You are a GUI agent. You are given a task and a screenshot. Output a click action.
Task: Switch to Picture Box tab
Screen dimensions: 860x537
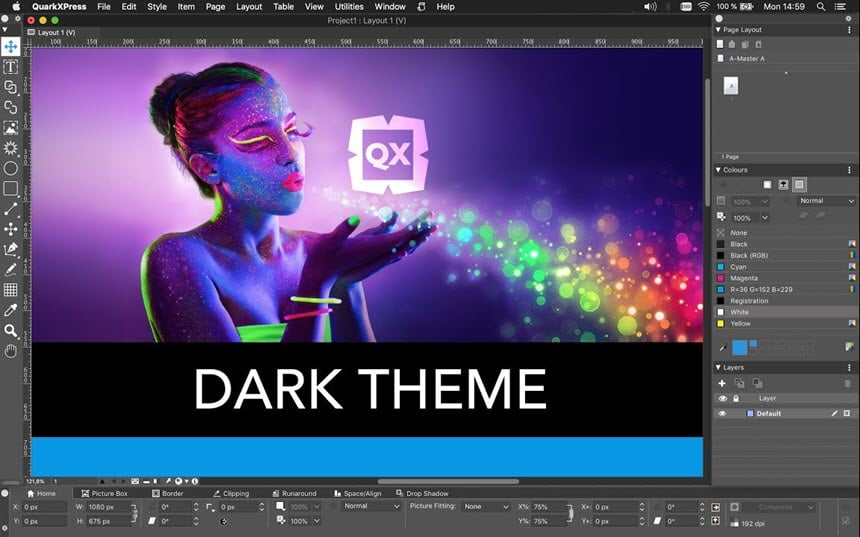(x=104, y=493)
